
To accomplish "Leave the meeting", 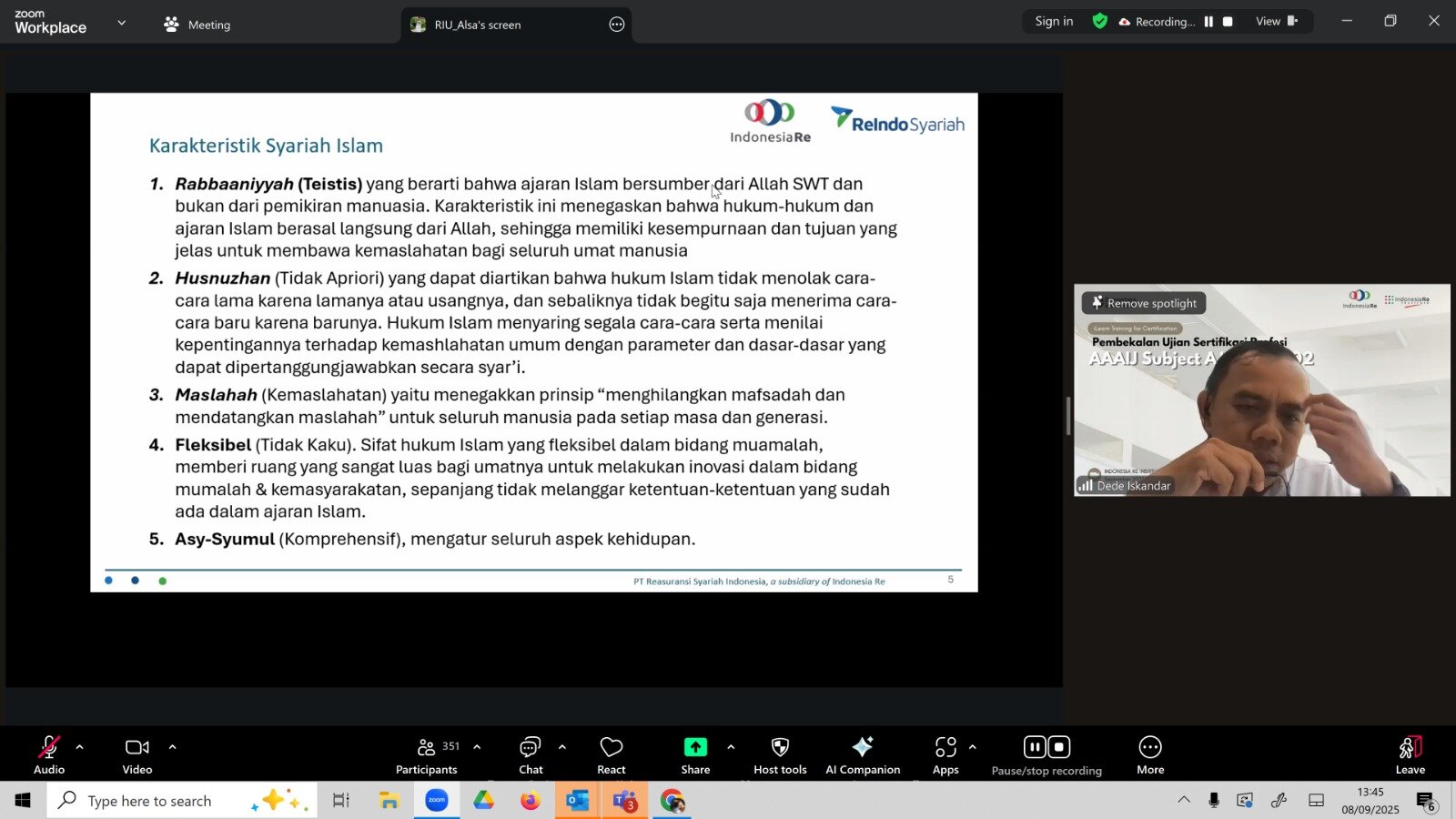I will pyautogui.click(x=1410, y=754).
